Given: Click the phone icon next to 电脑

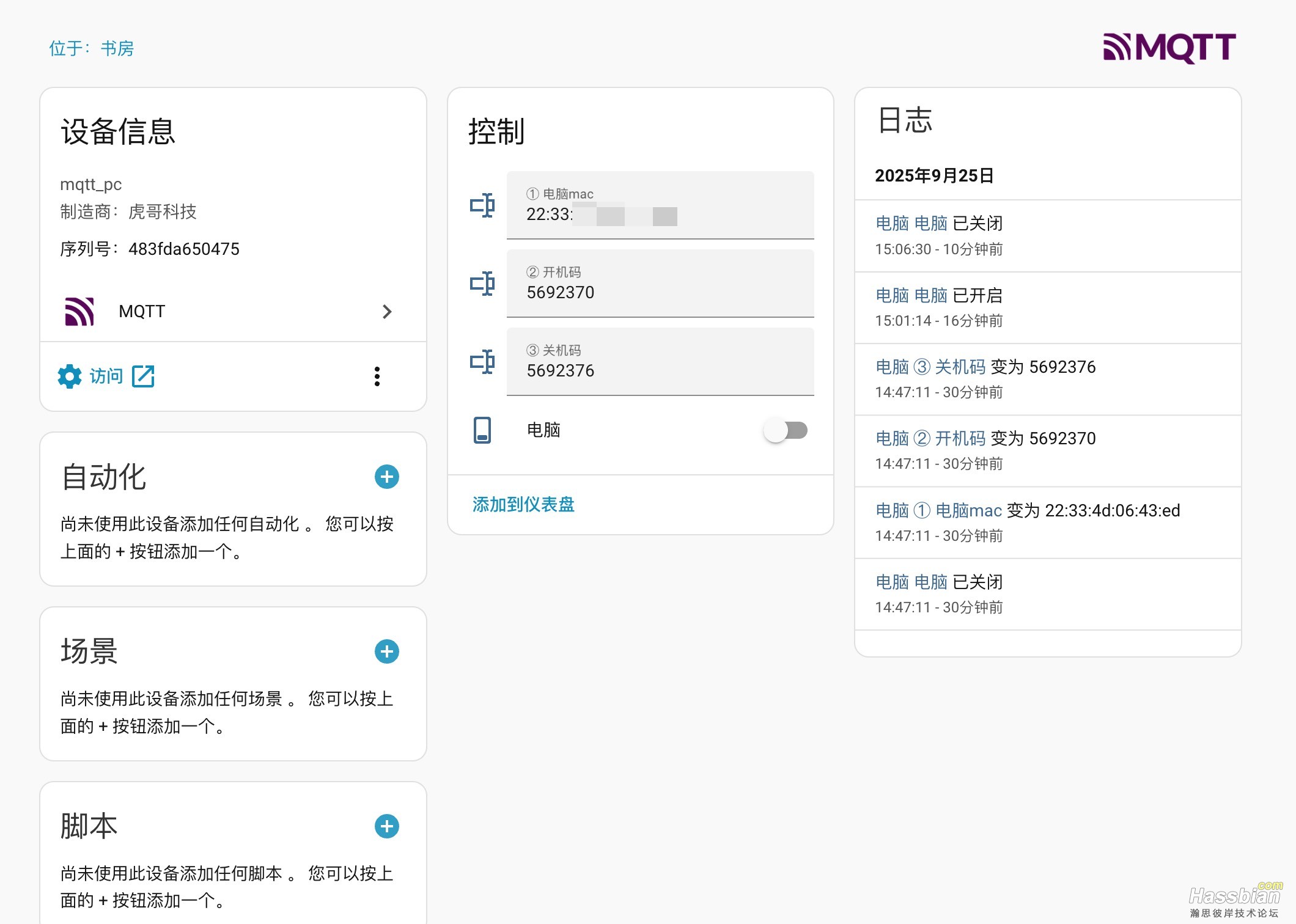Looking at the screenshot, I should pos(482,430).
